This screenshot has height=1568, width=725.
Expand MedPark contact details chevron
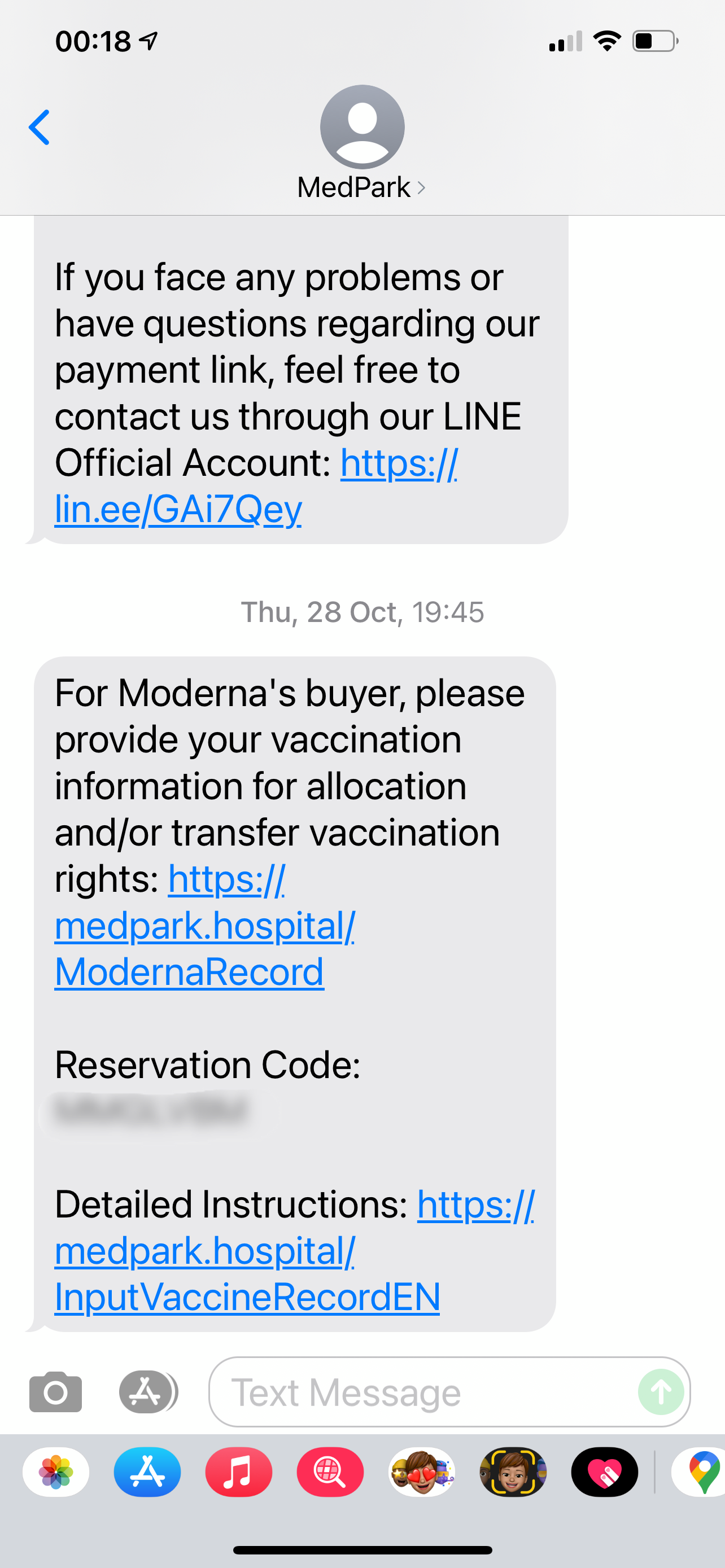pyautogui.click(x=421, y=187)
